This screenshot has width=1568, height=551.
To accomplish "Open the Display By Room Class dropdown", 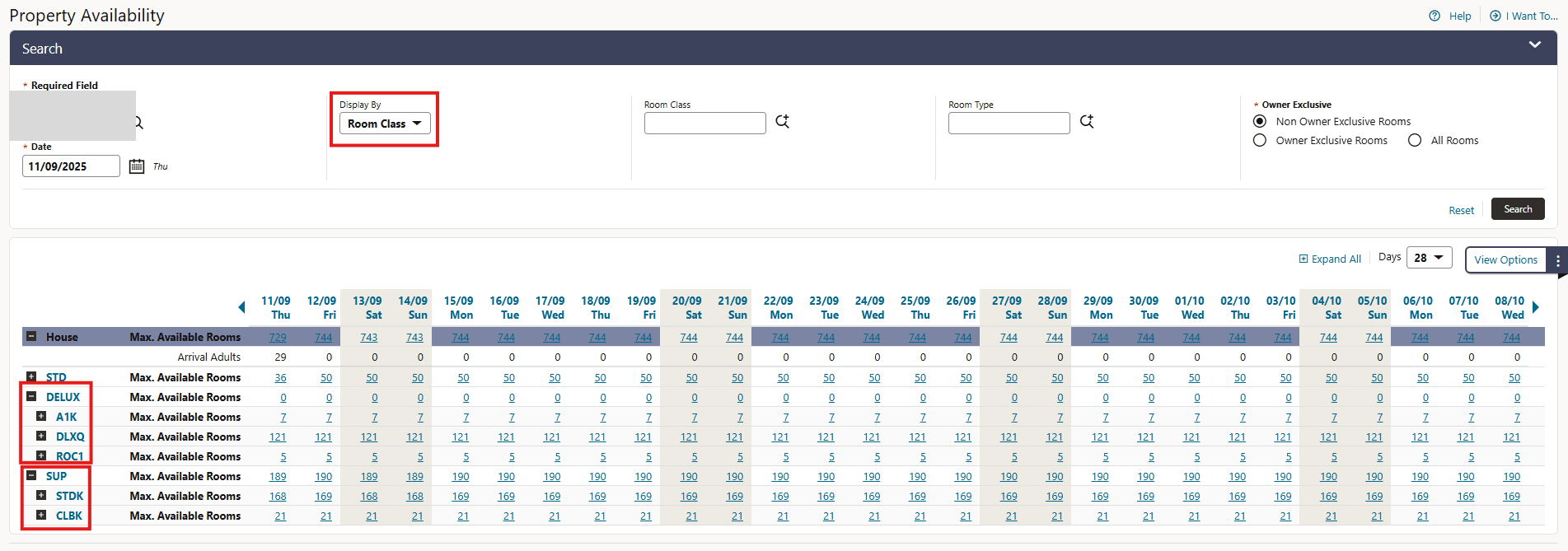I will pos(385,124).
